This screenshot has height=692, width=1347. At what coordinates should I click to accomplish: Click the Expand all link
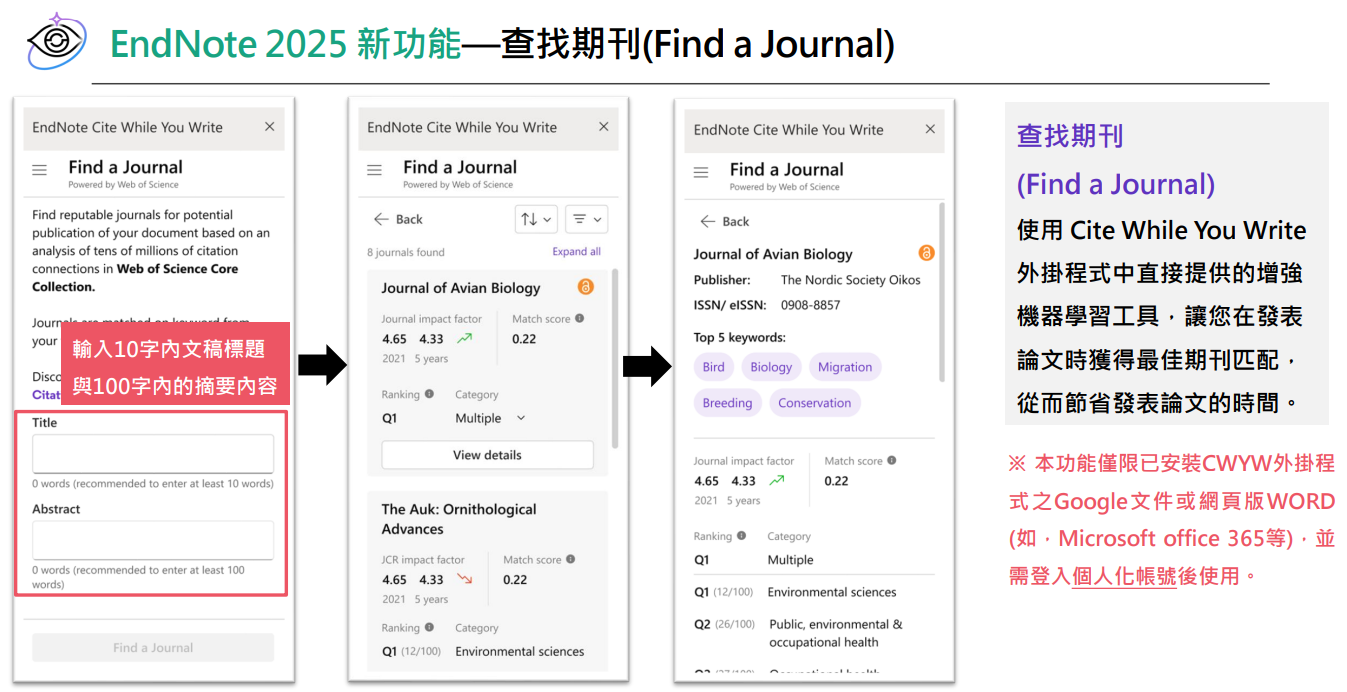coord(577,251)
